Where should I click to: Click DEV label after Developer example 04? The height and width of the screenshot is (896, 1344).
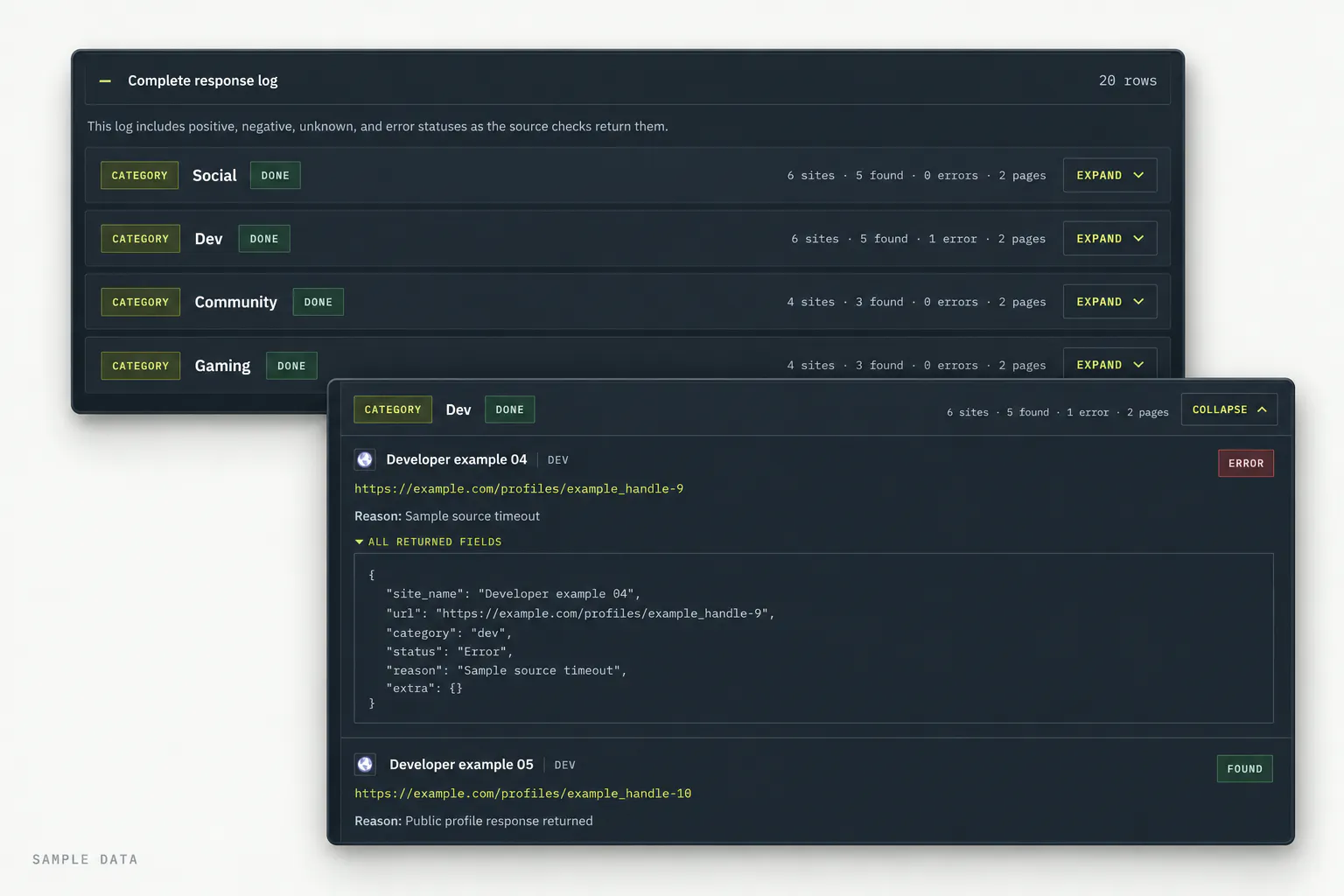558,460
